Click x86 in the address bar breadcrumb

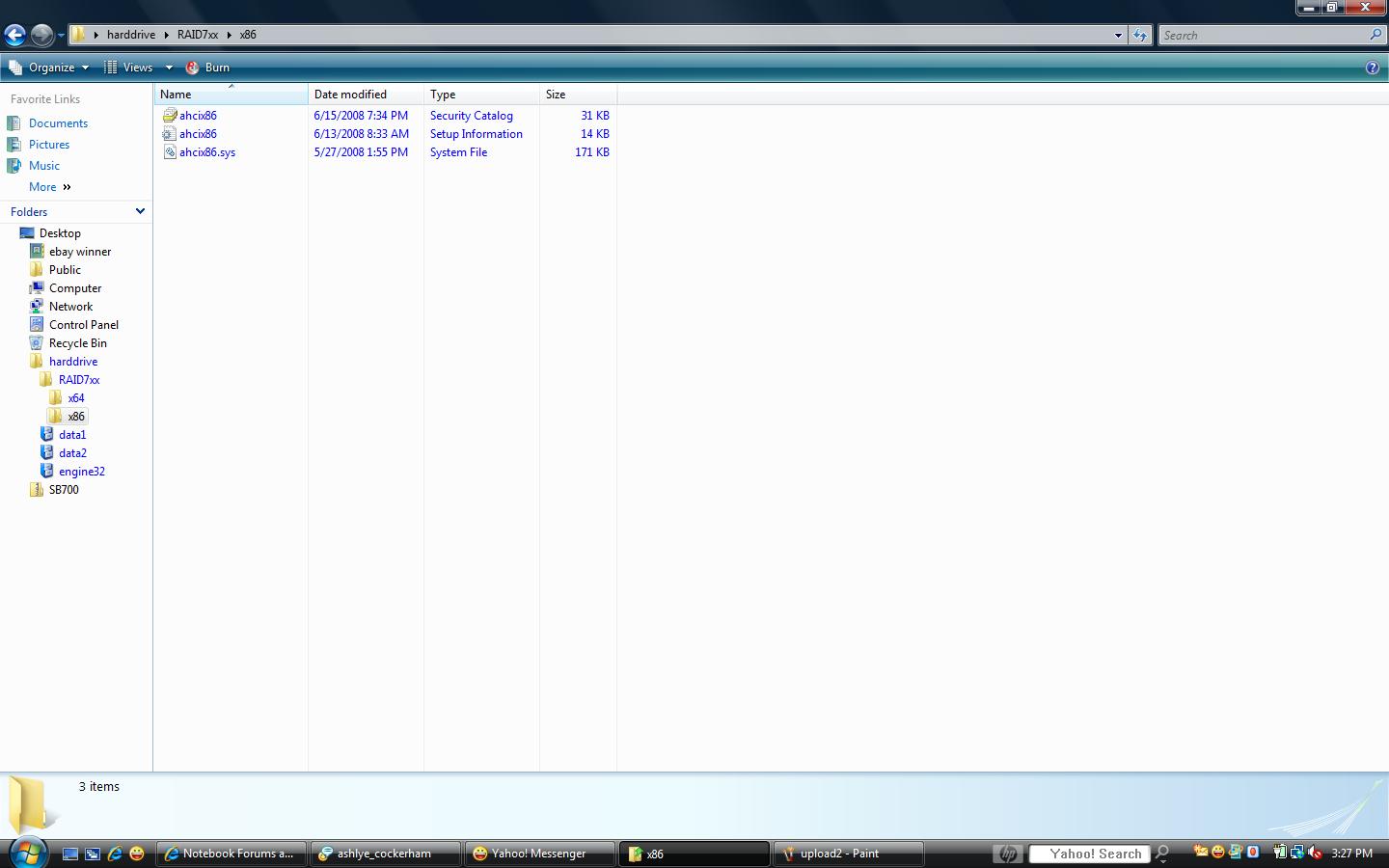click(248, 35)
